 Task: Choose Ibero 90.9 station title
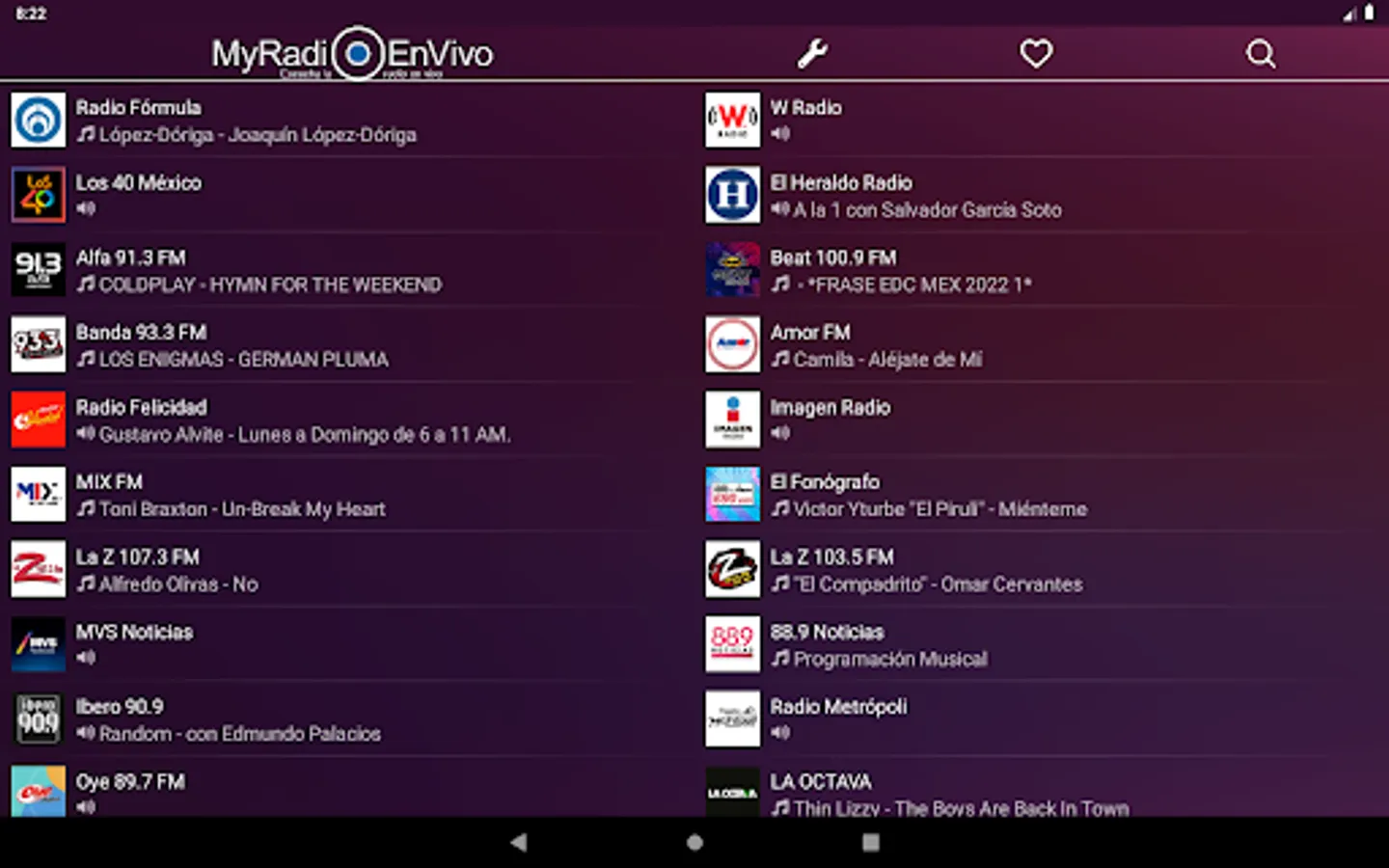point(120,707)
